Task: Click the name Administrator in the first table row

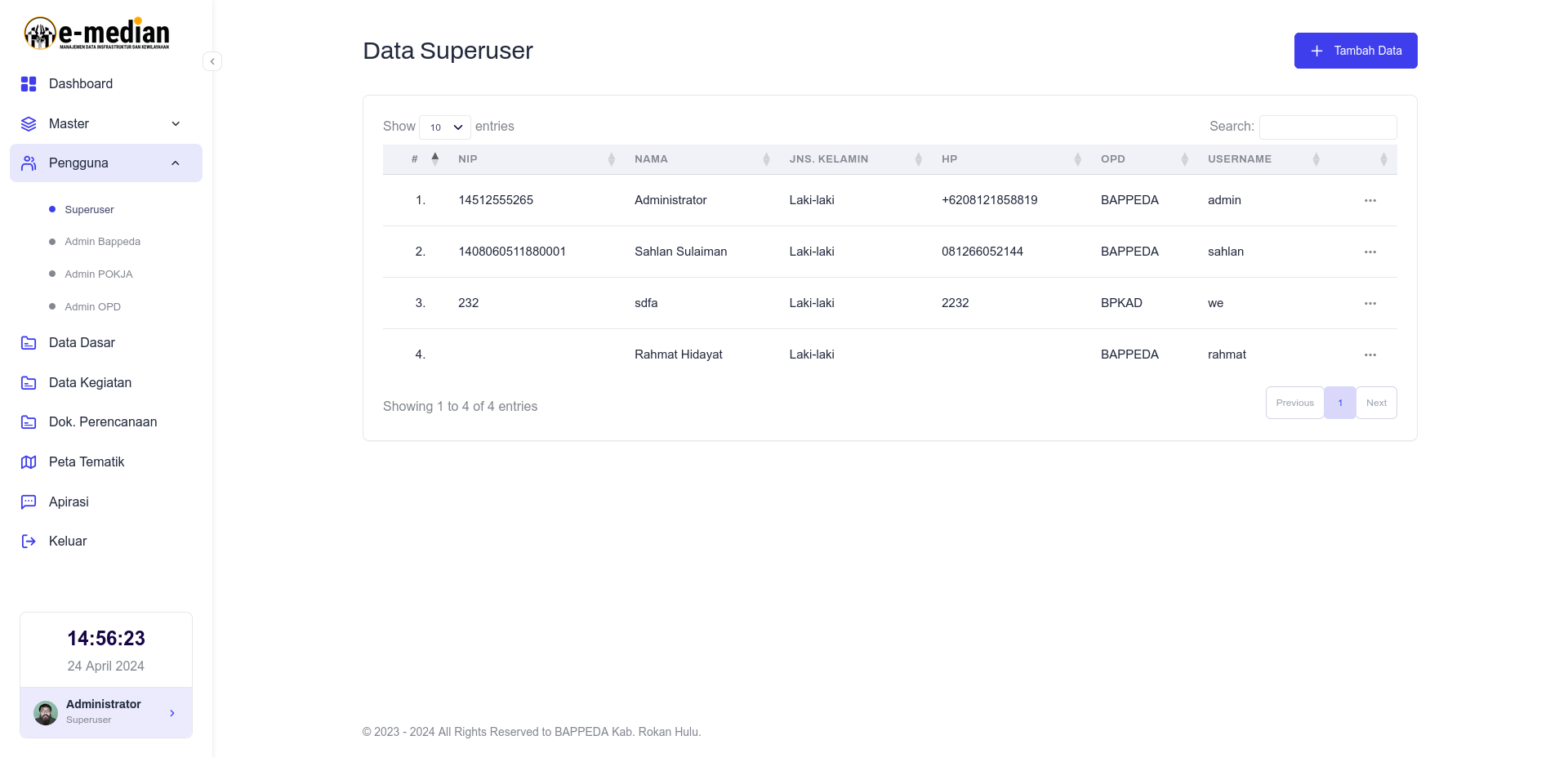Action: coord(670,200)
